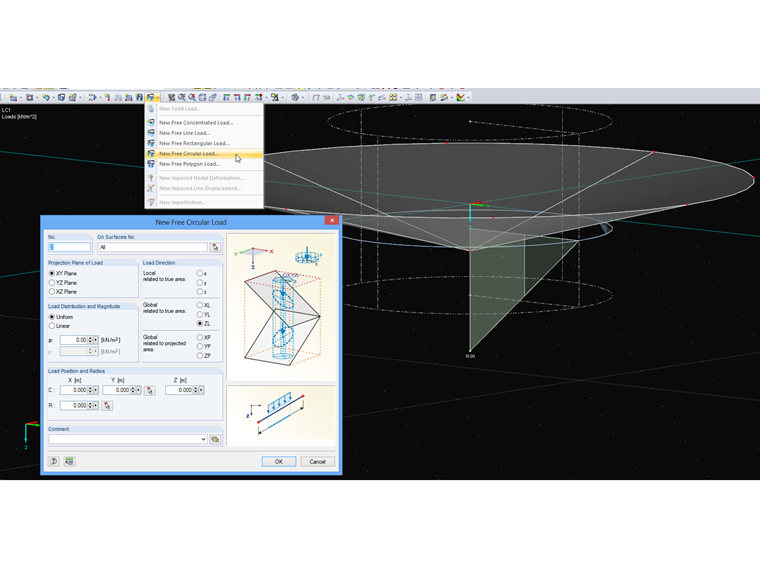Select local load direction y
760x570 pixels.
(x=200, y=283)
